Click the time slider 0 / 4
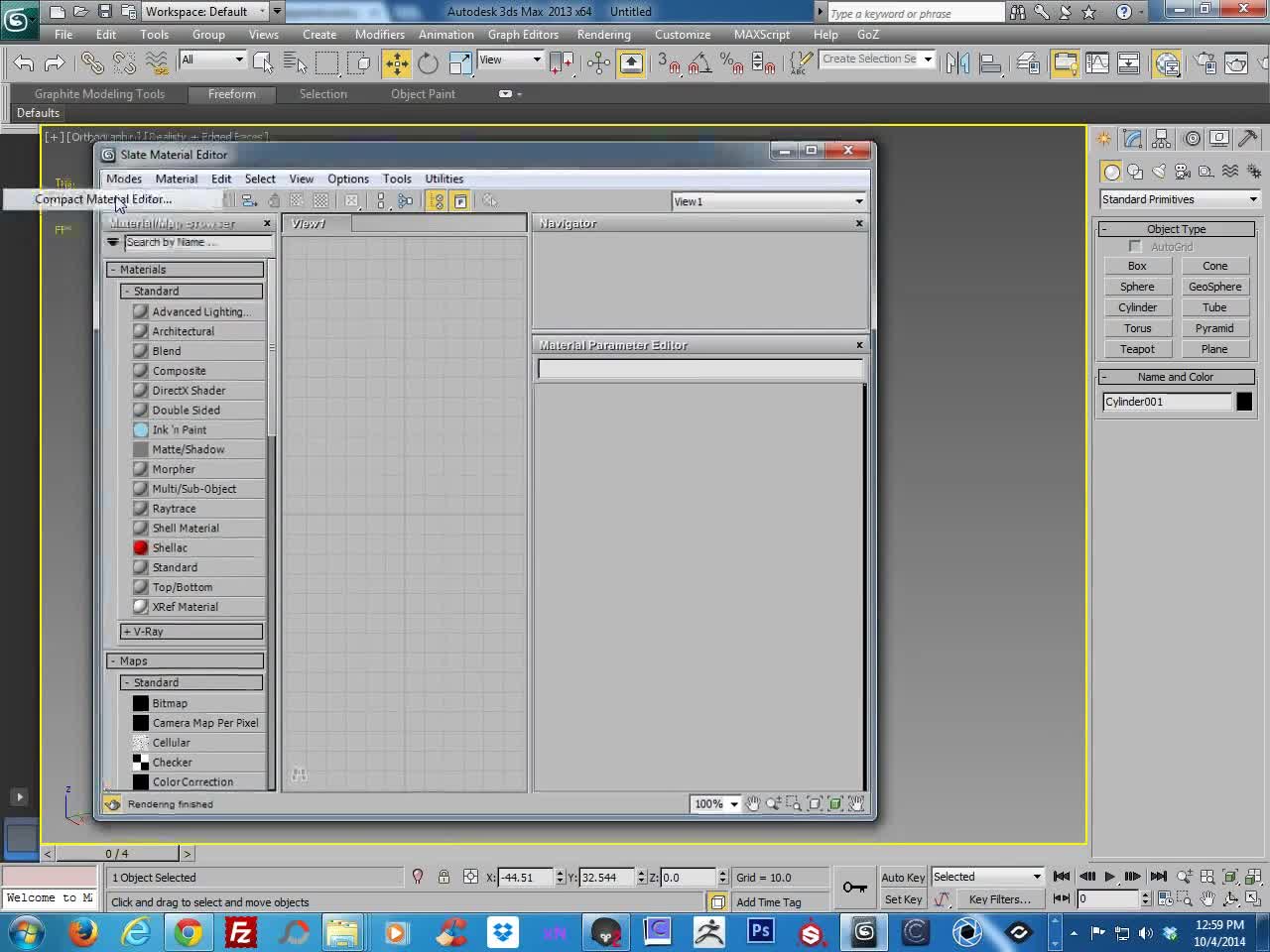The image size is (1270, 952). (x=117, y=854)
